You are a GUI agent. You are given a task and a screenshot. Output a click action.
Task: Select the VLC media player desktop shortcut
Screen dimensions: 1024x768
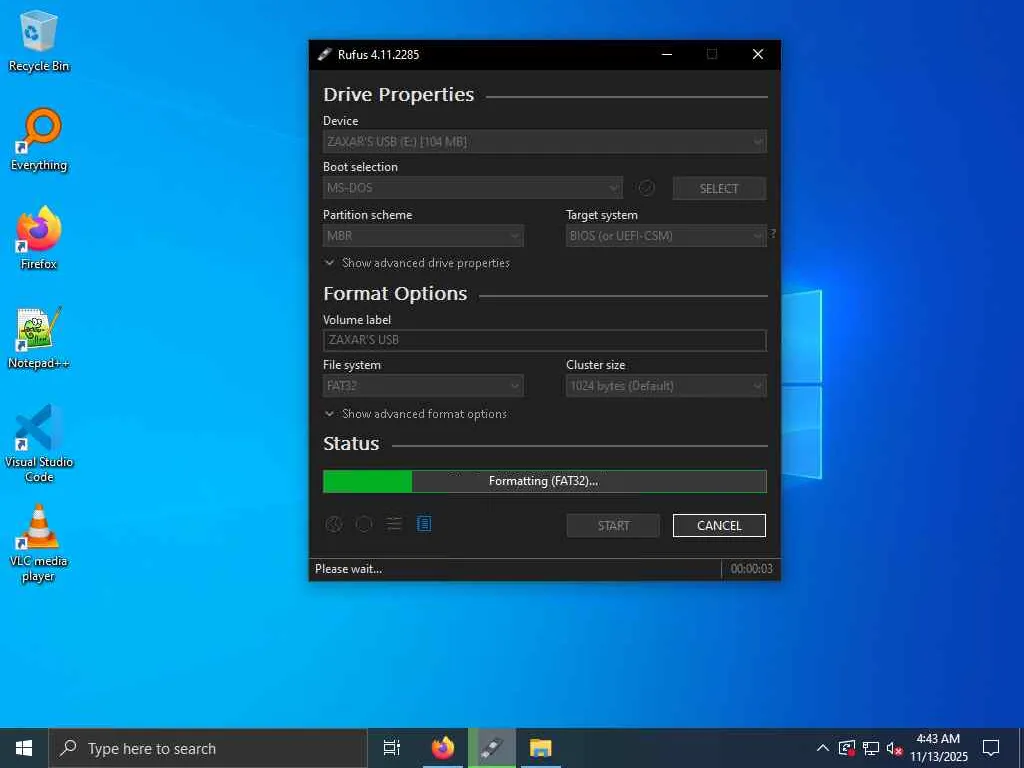point(39,543)
